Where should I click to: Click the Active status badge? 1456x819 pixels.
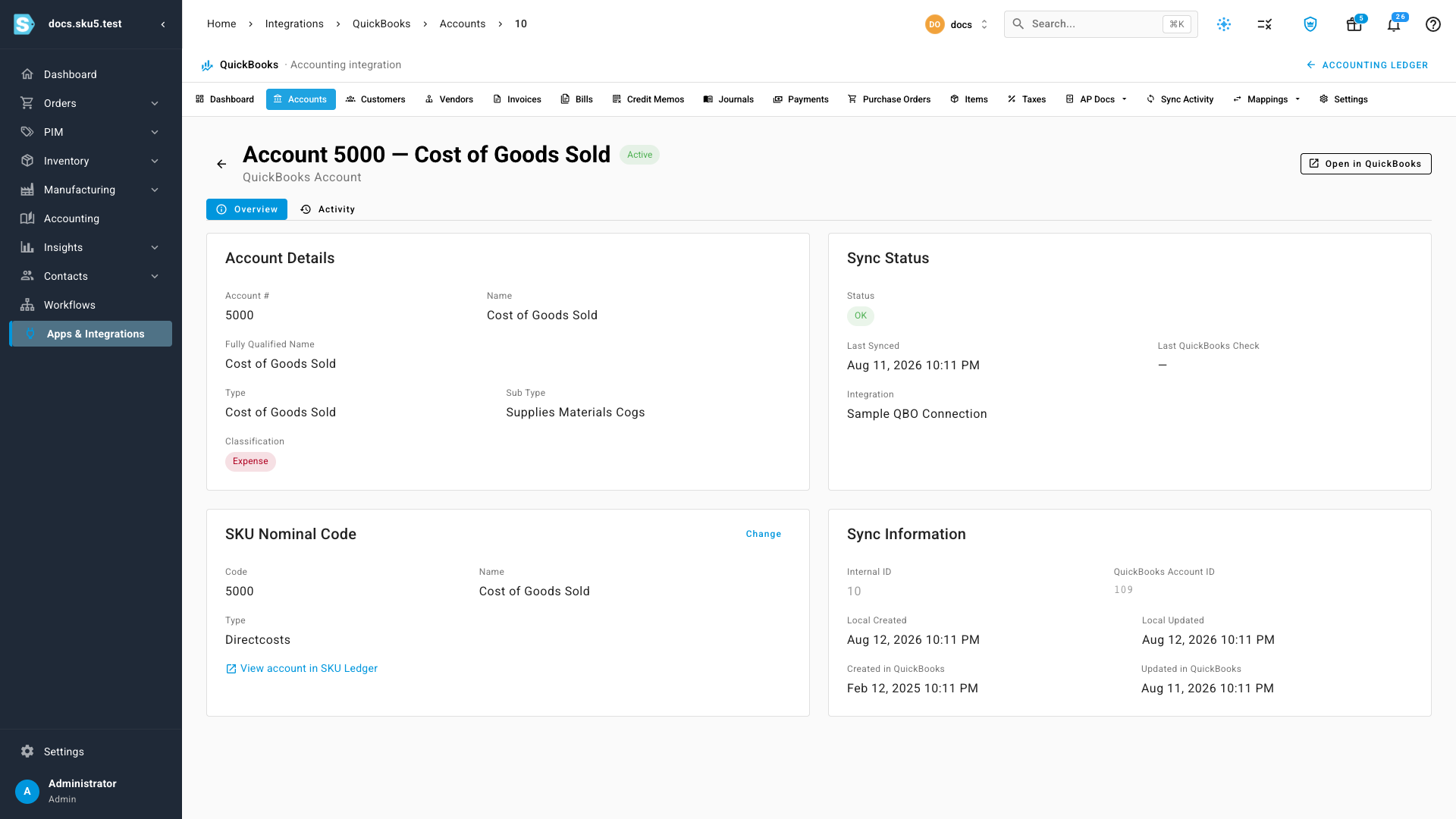click(x=639, y=155)
